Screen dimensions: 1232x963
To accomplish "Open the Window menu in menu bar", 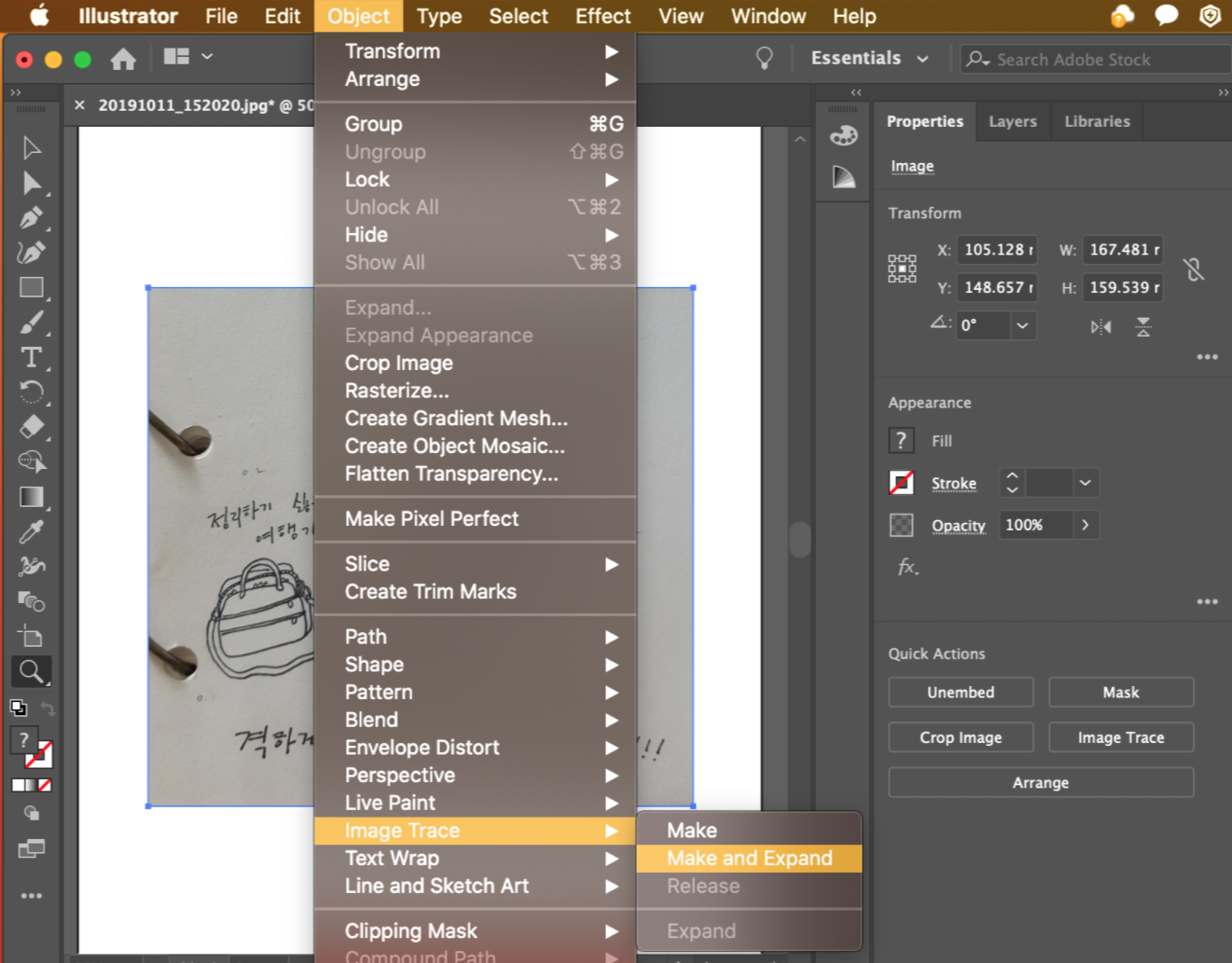I will 768,16.
